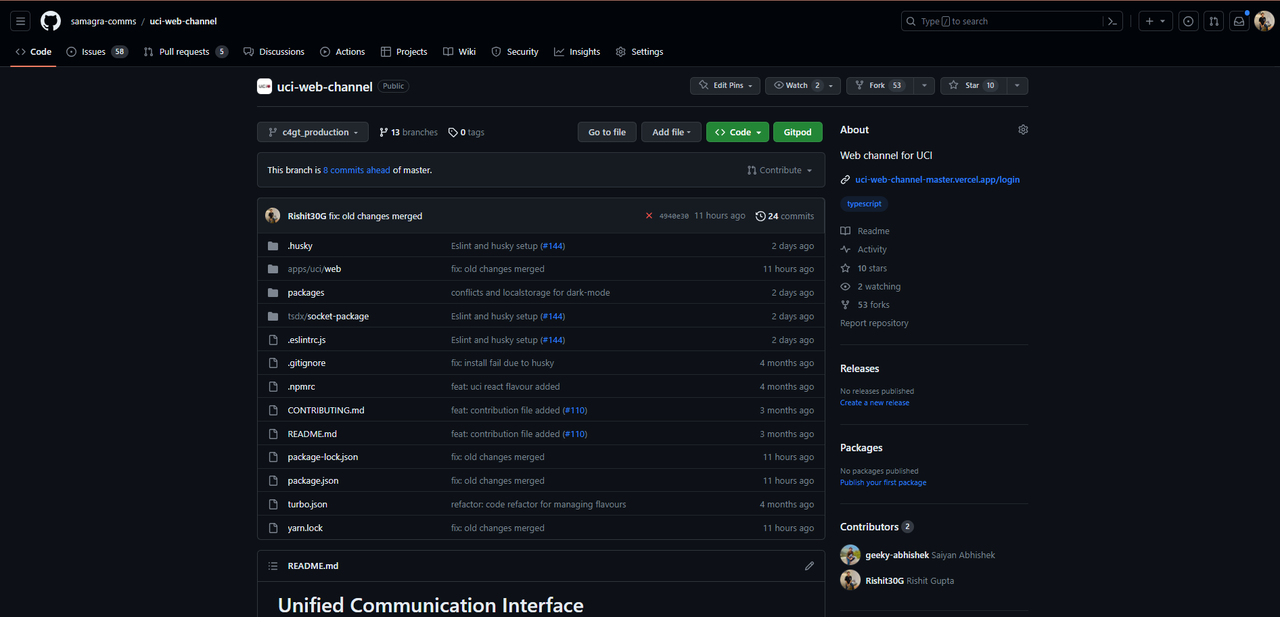The width and height of the screenshot is (1280, 617).
Task: Expand the Fork options arrow
Action: [924, 86]
